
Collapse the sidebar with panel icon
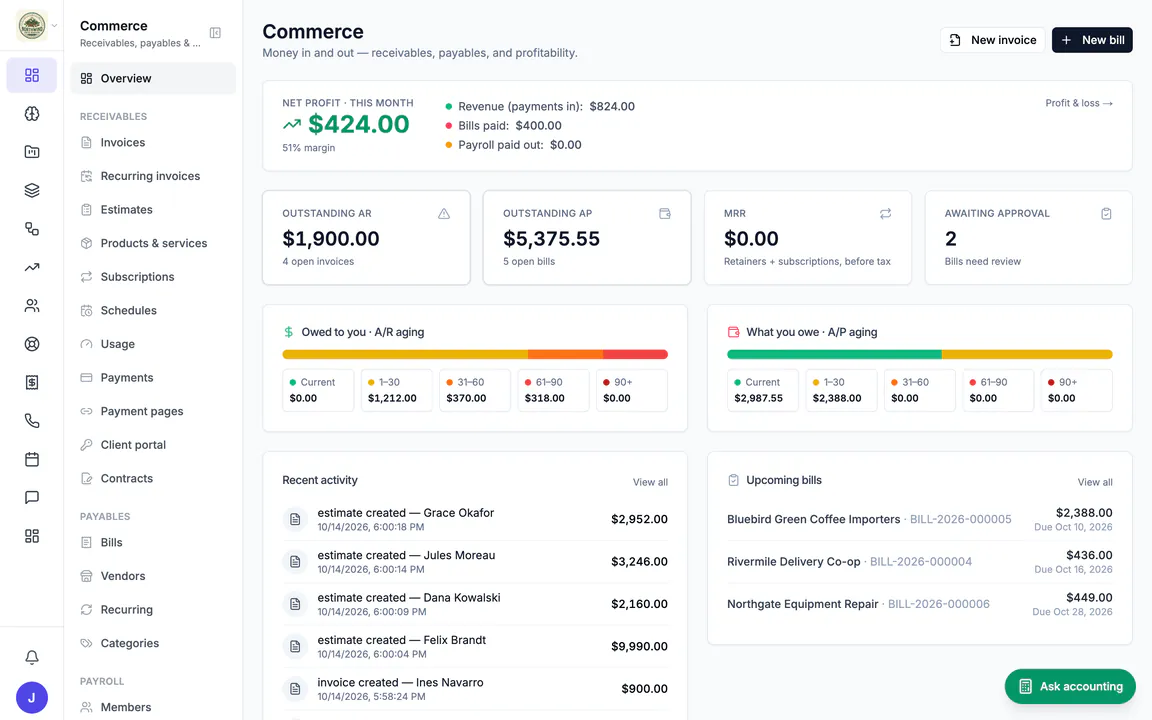[x=215, y=33]
